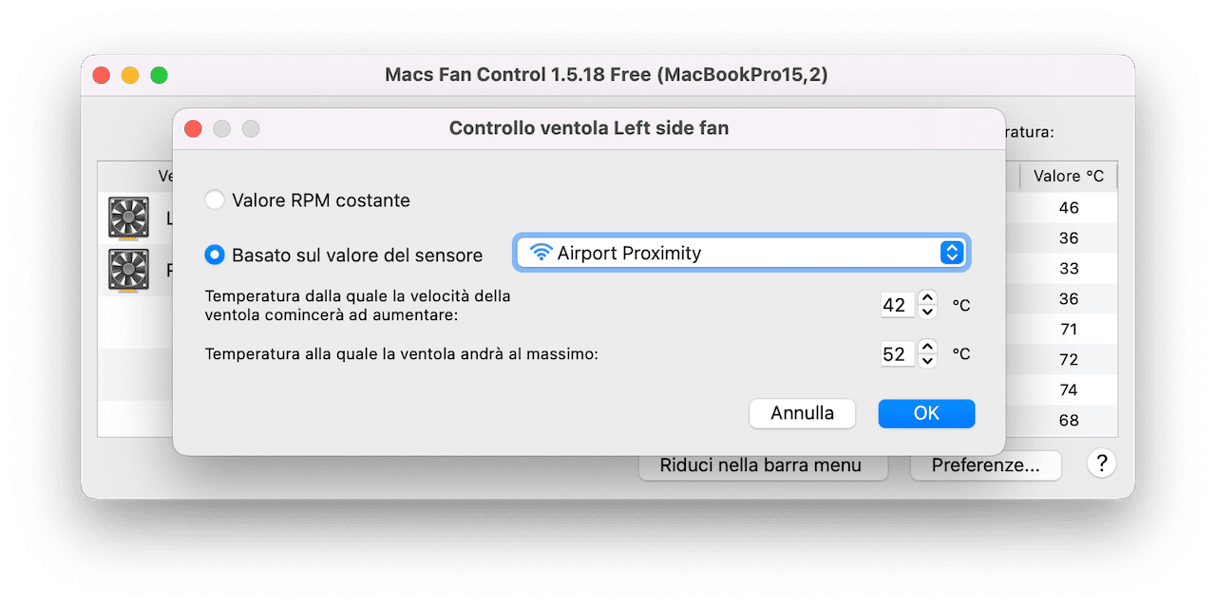Image resolution: width=1216 pixels, height=606 pixels.
Task: Select Basato sul valore del sensore option
Action: (x=214, y=255)
